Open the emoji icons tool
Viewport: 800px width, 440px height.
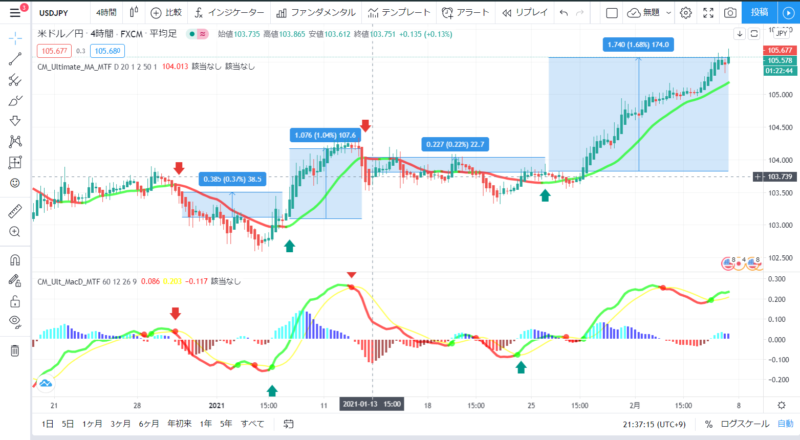click(15, 183)
